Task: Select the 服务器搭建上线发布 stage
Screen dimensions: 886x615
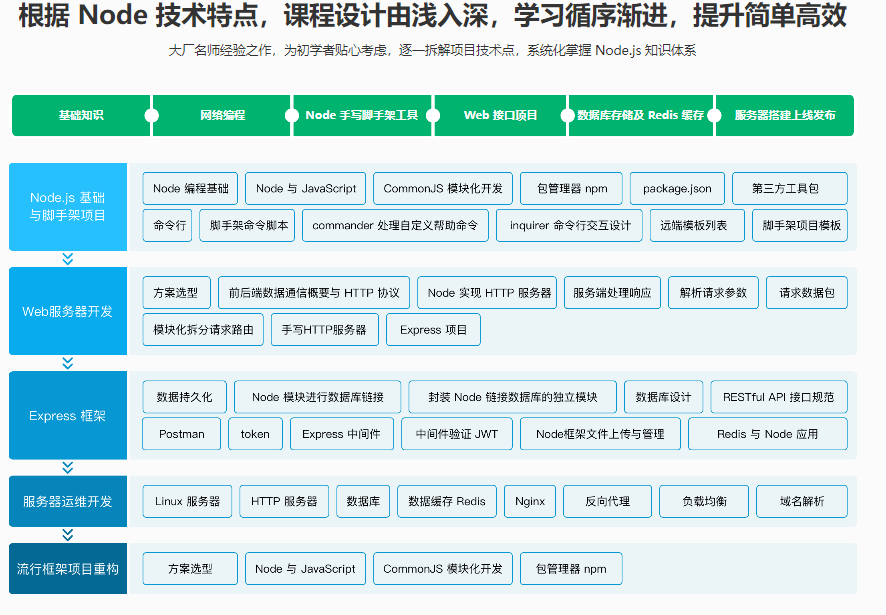Action: click(x=786, y=115)
